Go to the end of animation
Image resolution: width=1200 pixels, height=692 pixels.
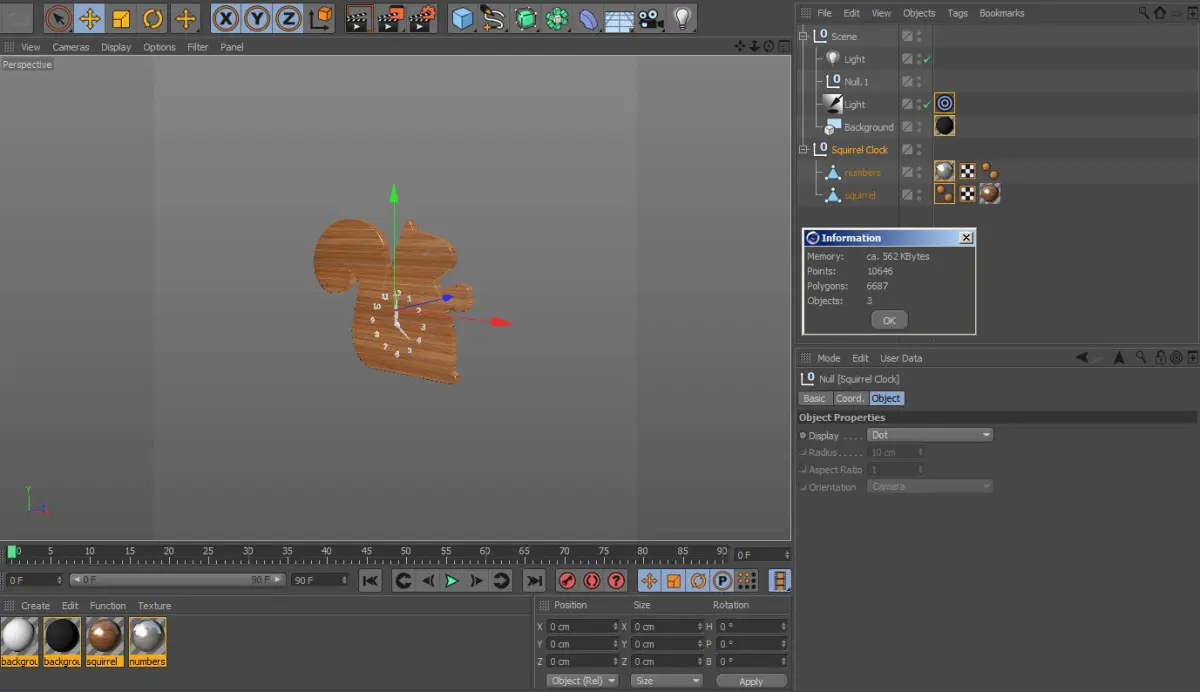click(535, 581)
